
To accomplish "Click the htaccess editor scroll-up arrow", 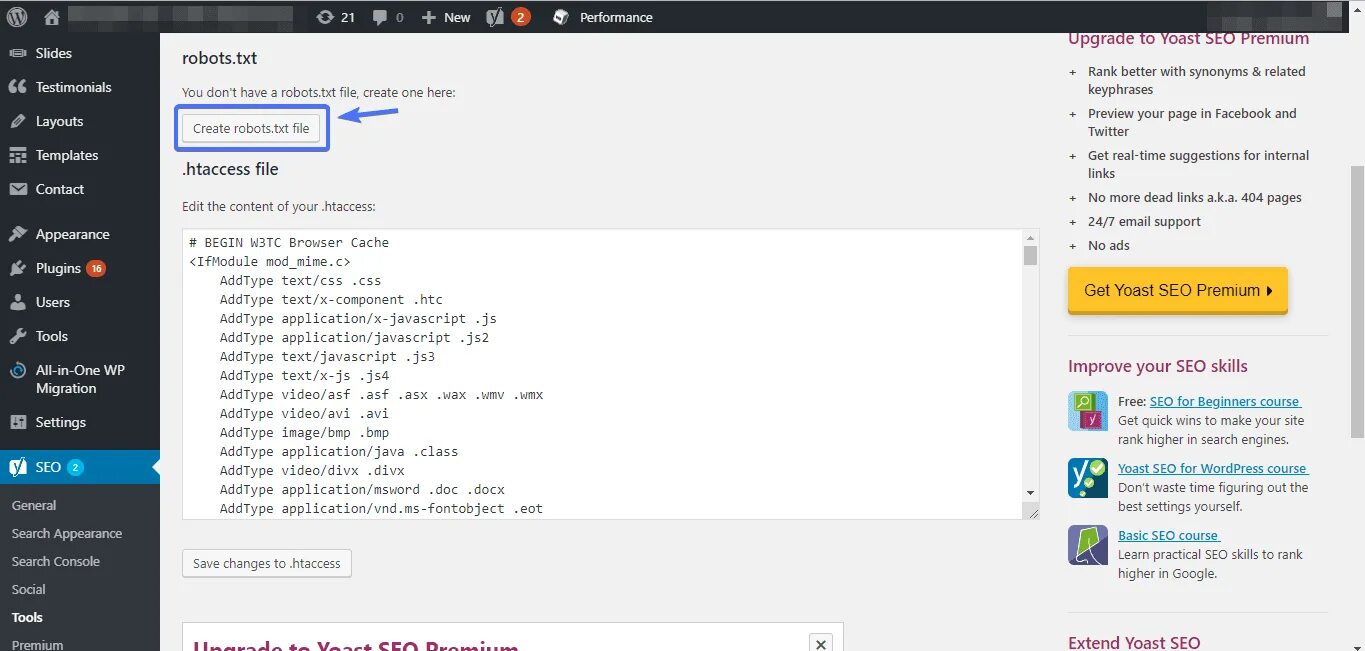I will (x=1031, y=238).
